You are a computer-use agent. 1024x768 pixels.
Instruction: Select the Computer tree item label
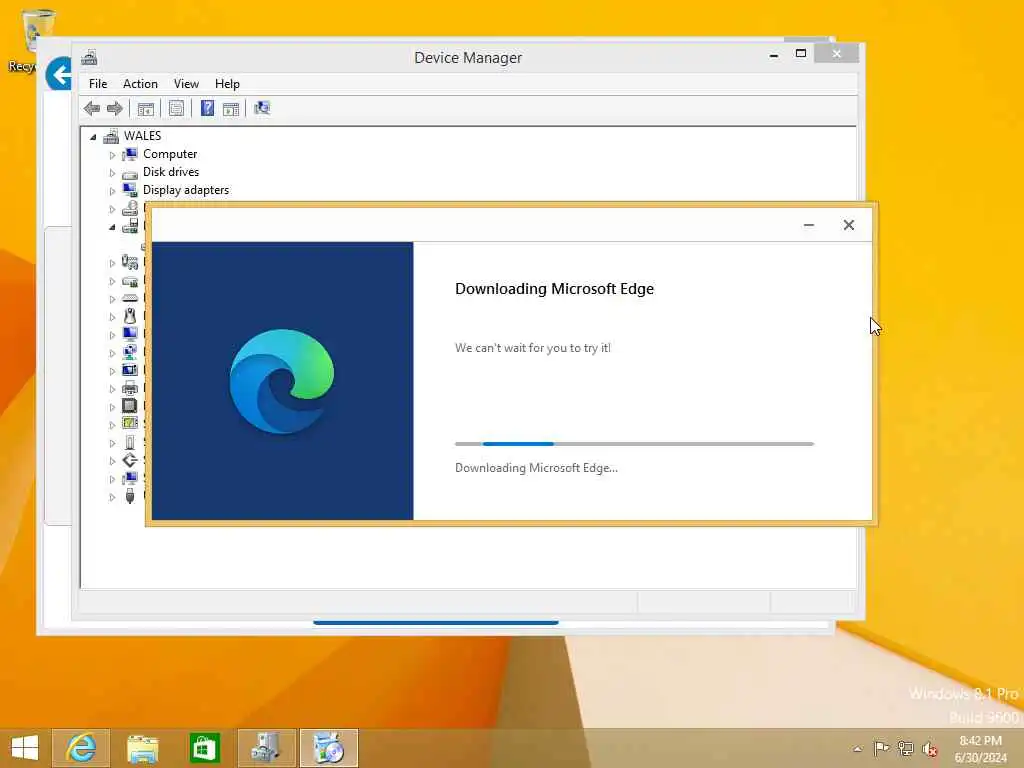coord(170,154)
